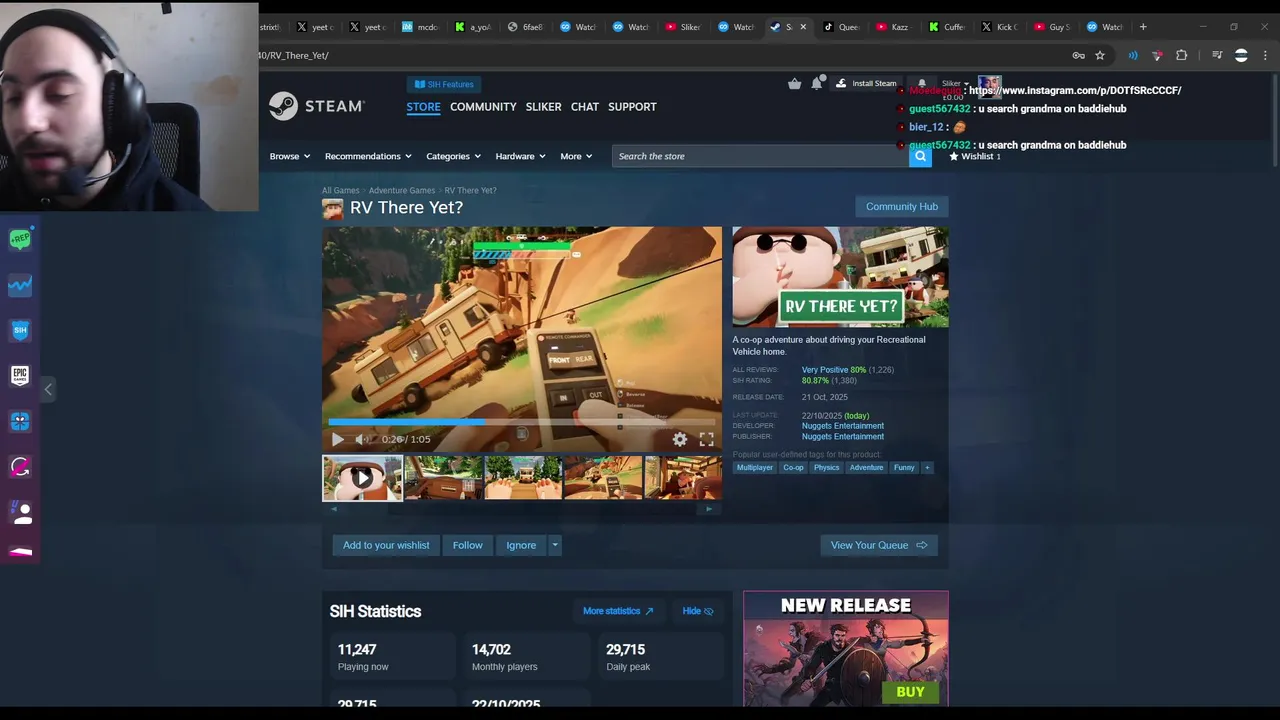Image resolution: width=1280 pixels, height=720 pixels.
Task: Expand the Categories menu
Action: click(x=453, y=156)
